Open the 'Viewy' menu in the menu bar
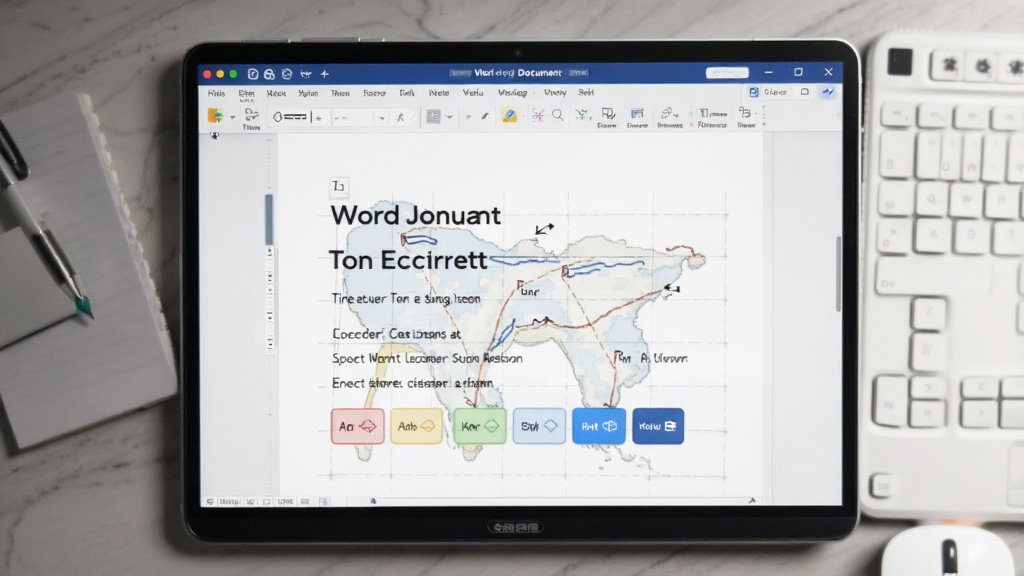 555,93
